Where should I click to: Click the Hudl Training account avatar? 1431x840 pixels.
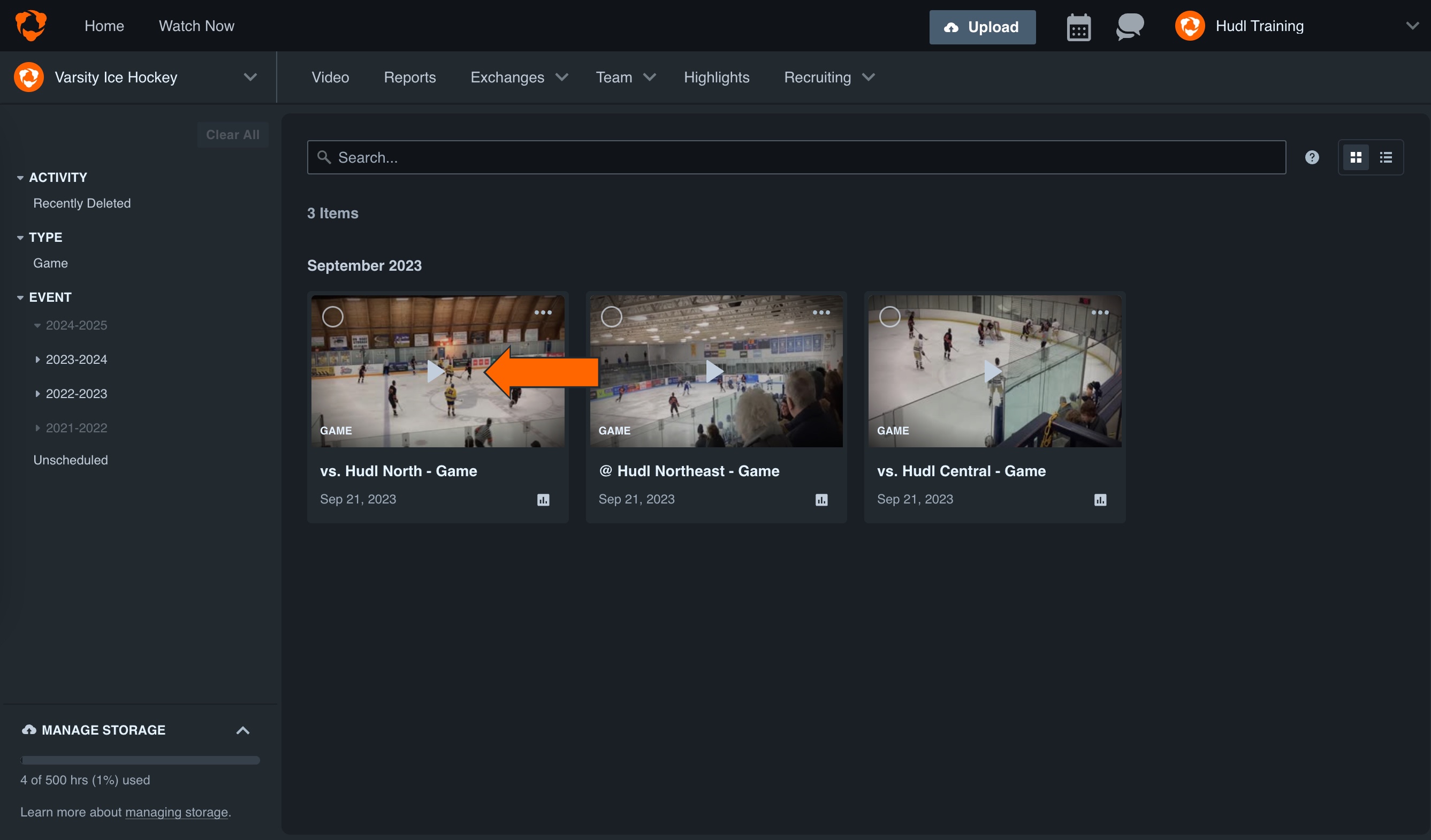click(x=1190, y=26)
